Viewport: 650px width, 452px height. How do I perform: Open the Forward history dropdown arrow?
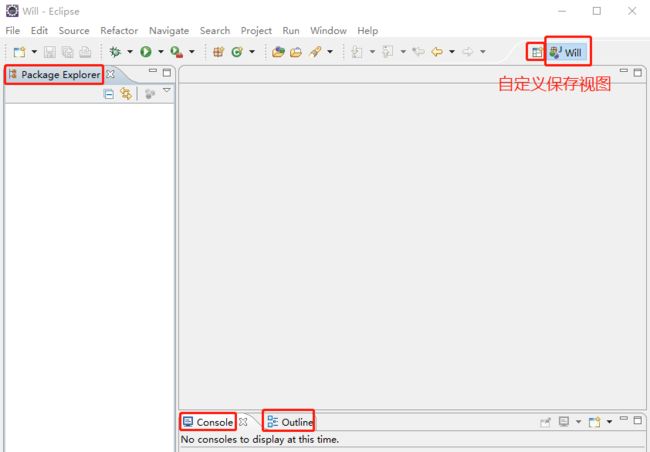coord(483,52)
